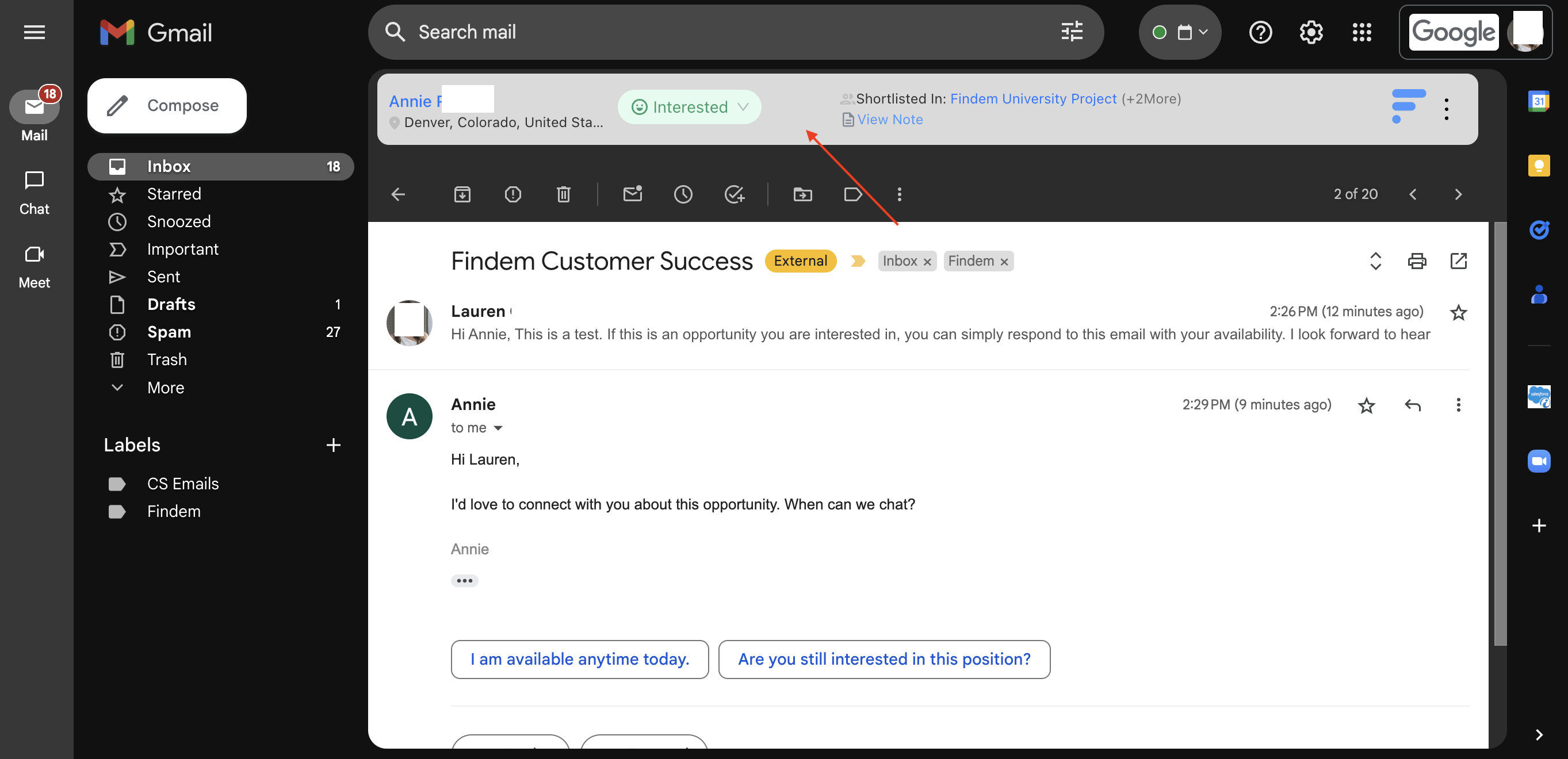Click the Move to folder icon
Image resolution: width=1568 pixels, height=759 pixels.
802,194
